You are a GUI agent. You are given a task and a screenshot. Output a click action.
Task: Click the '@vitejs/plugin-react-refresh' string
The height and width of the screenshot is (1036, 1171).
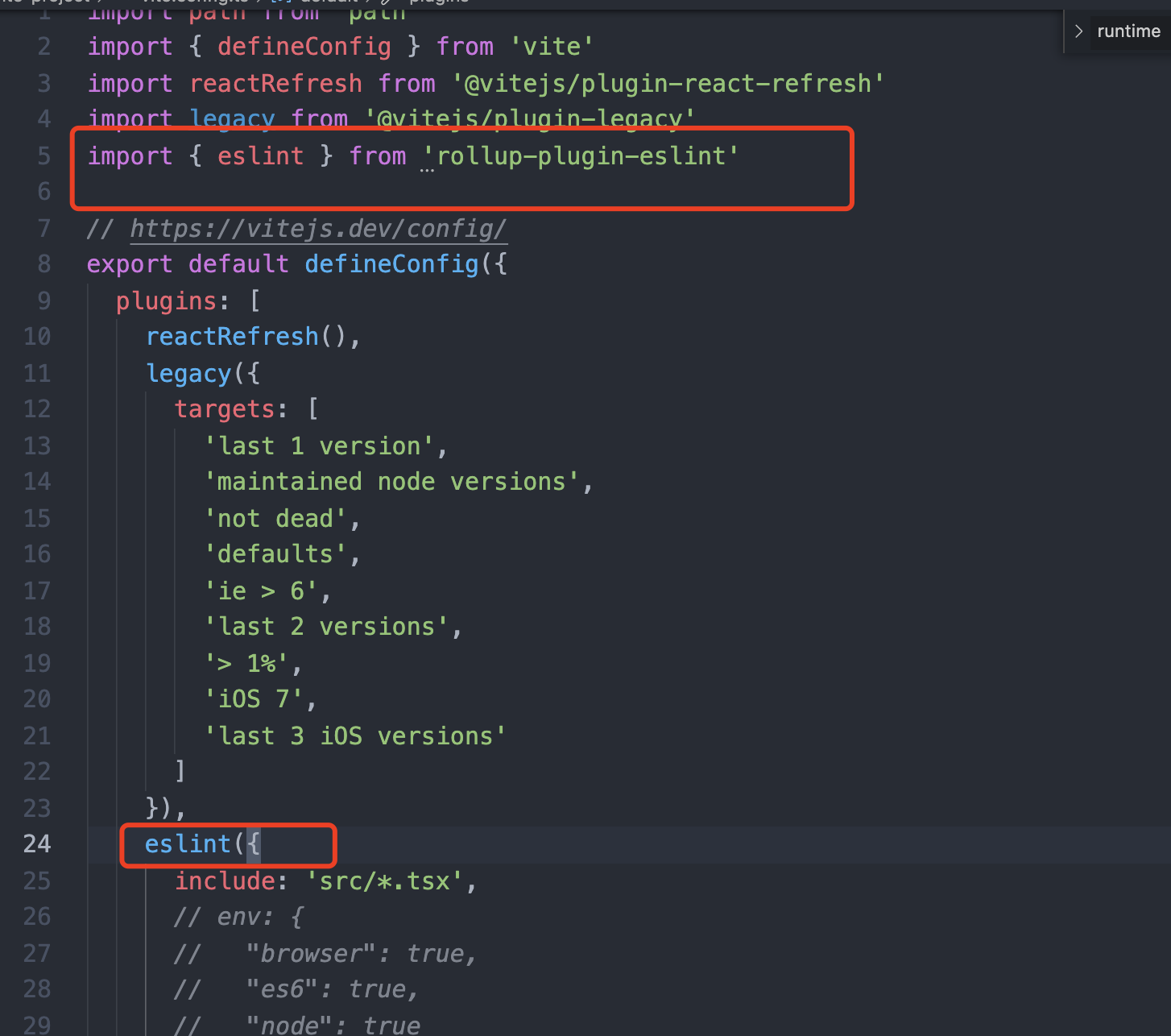(x=668, y=83)
